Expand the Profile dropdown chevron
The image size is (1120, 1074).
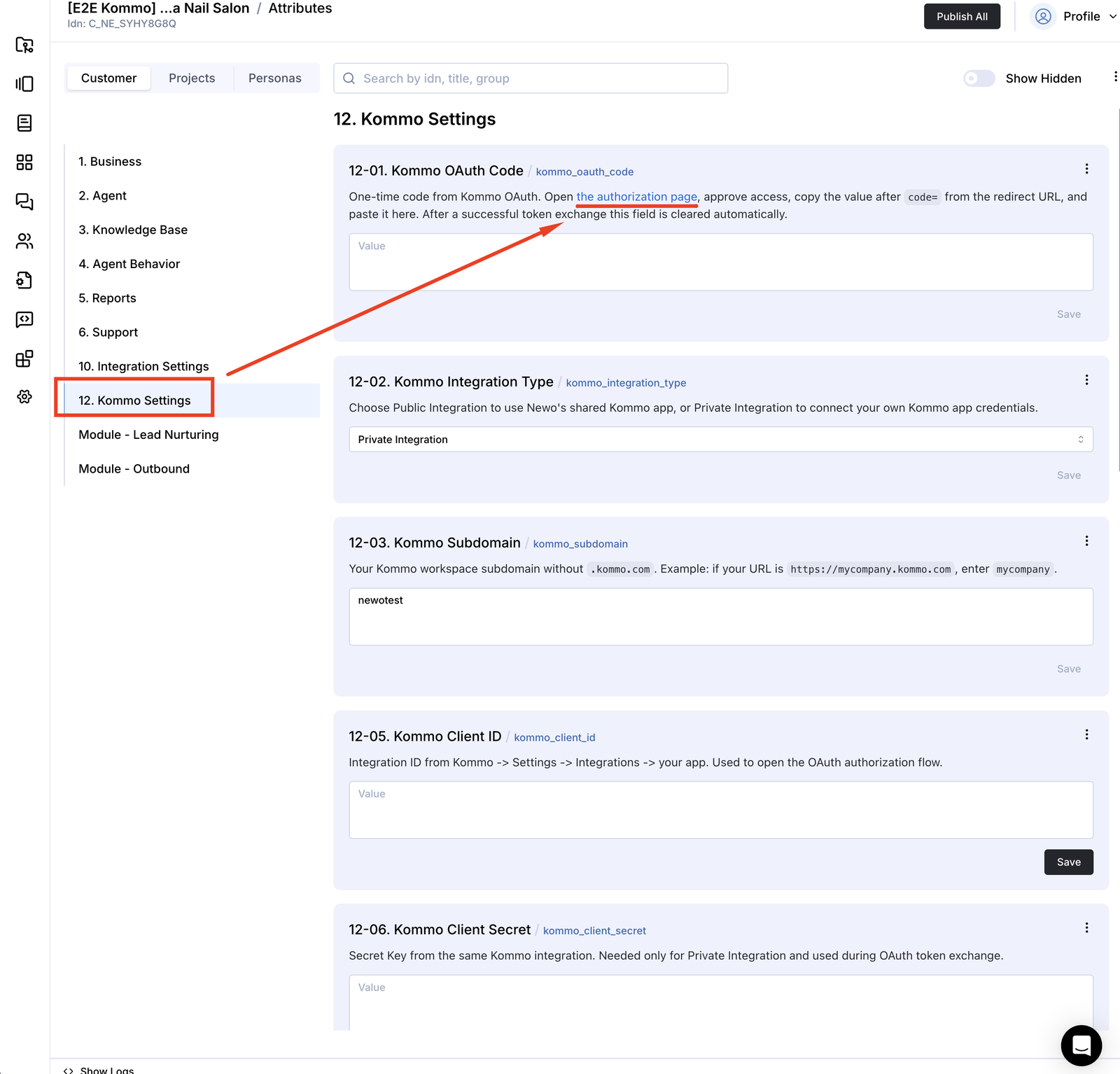point(1112,16)
